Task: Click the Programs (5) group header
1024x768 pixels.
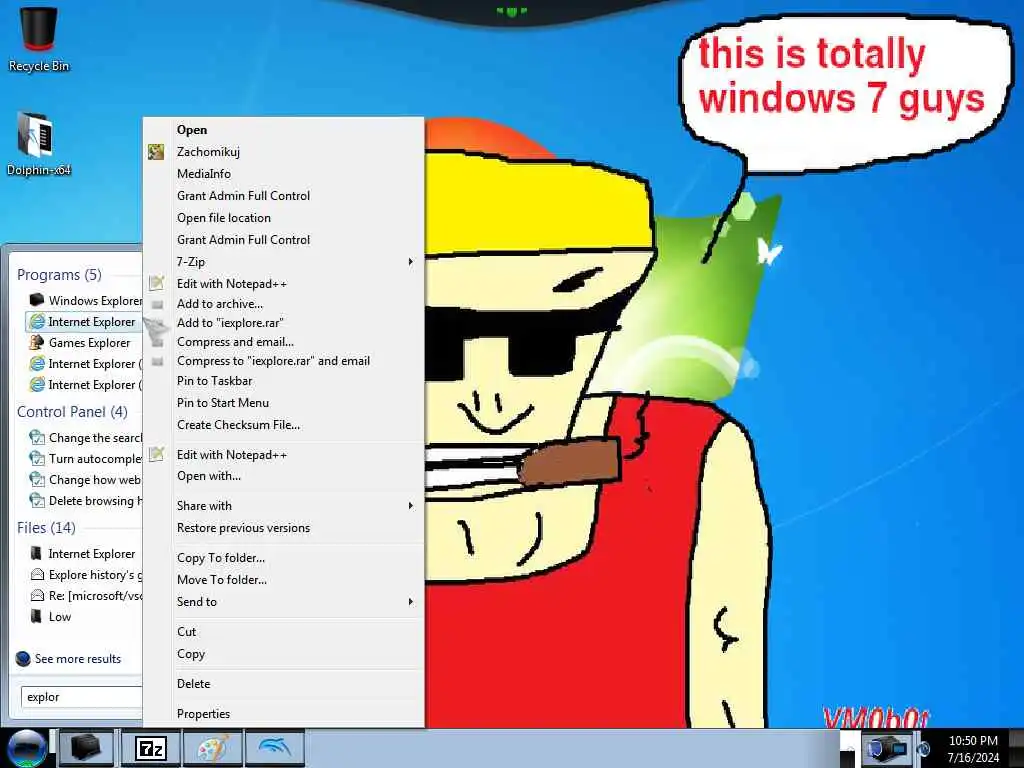Action: [x=59, y=274]
